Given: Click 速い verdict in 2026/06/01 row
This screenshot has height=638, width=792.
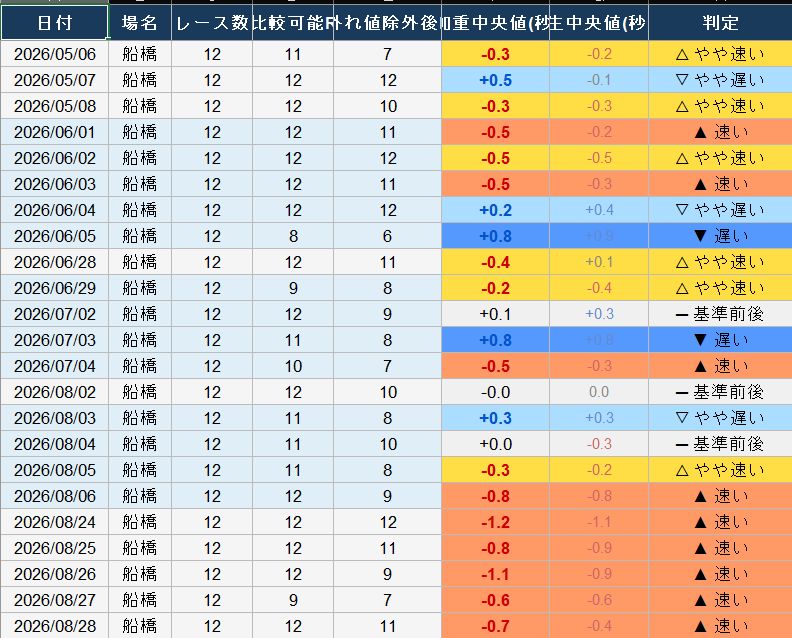Looking at the screenshot, I should (720, 132).
